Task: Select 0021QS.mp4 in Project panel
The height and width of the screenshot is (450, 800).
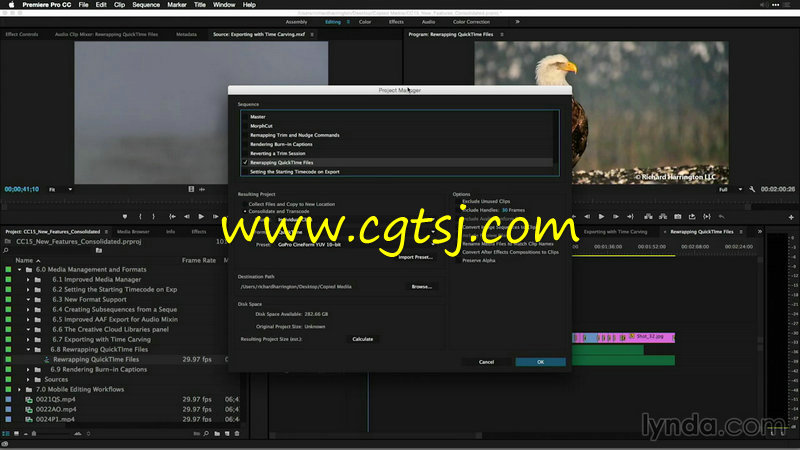Action: click(56, 399)
